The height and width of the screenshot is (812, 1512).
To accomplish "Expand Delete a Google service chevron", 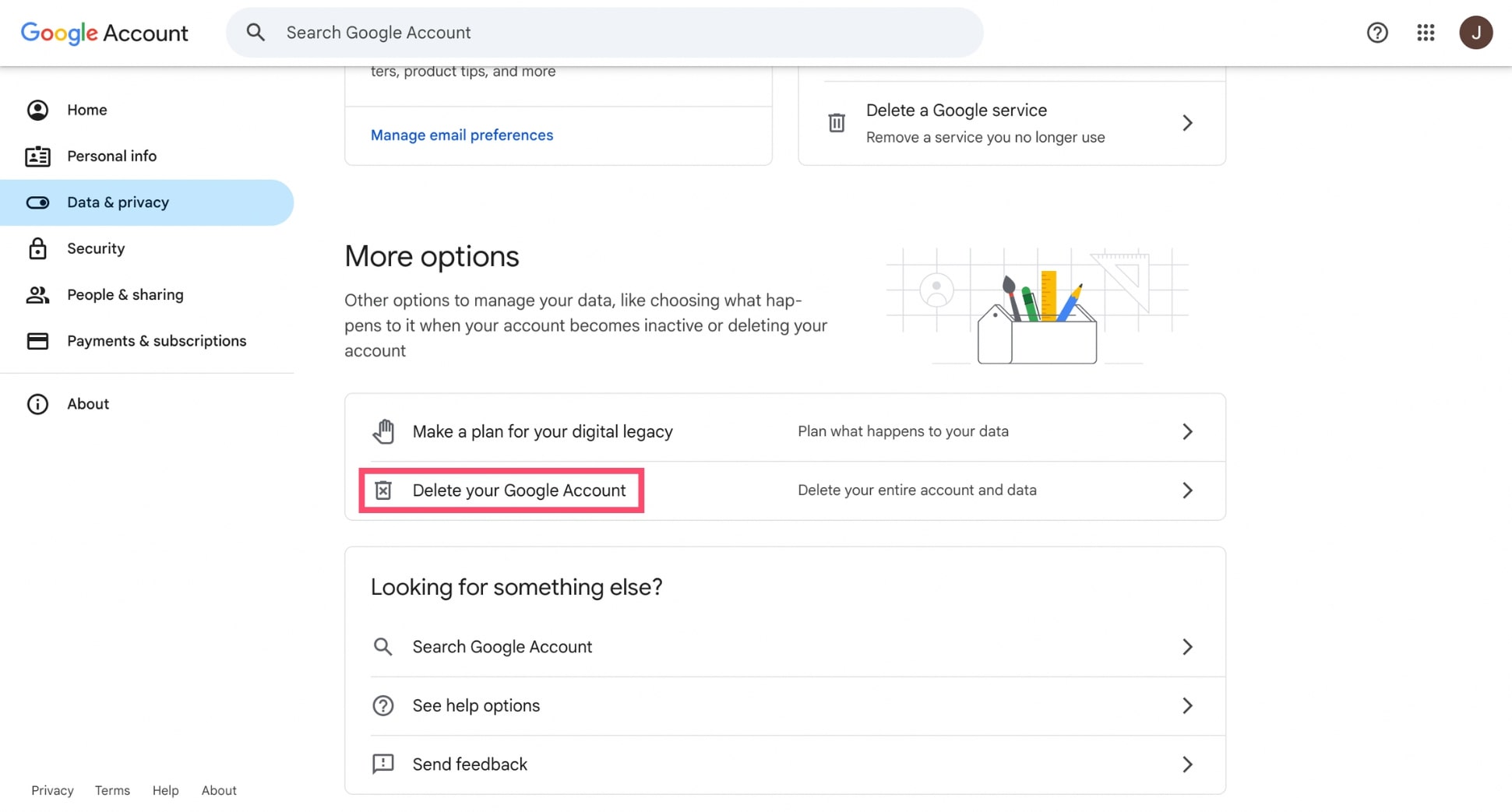I will [x=1186, y=123].
